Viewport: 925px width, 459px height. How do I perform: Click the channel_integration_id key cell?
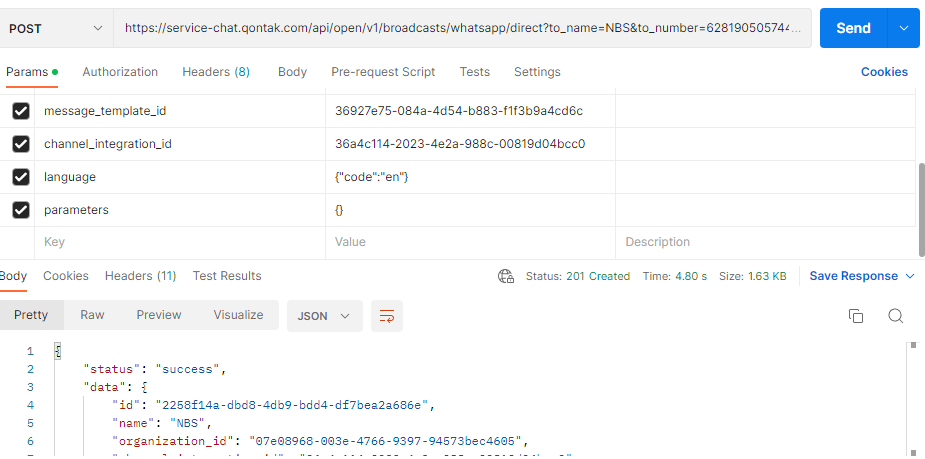point(180,144)
